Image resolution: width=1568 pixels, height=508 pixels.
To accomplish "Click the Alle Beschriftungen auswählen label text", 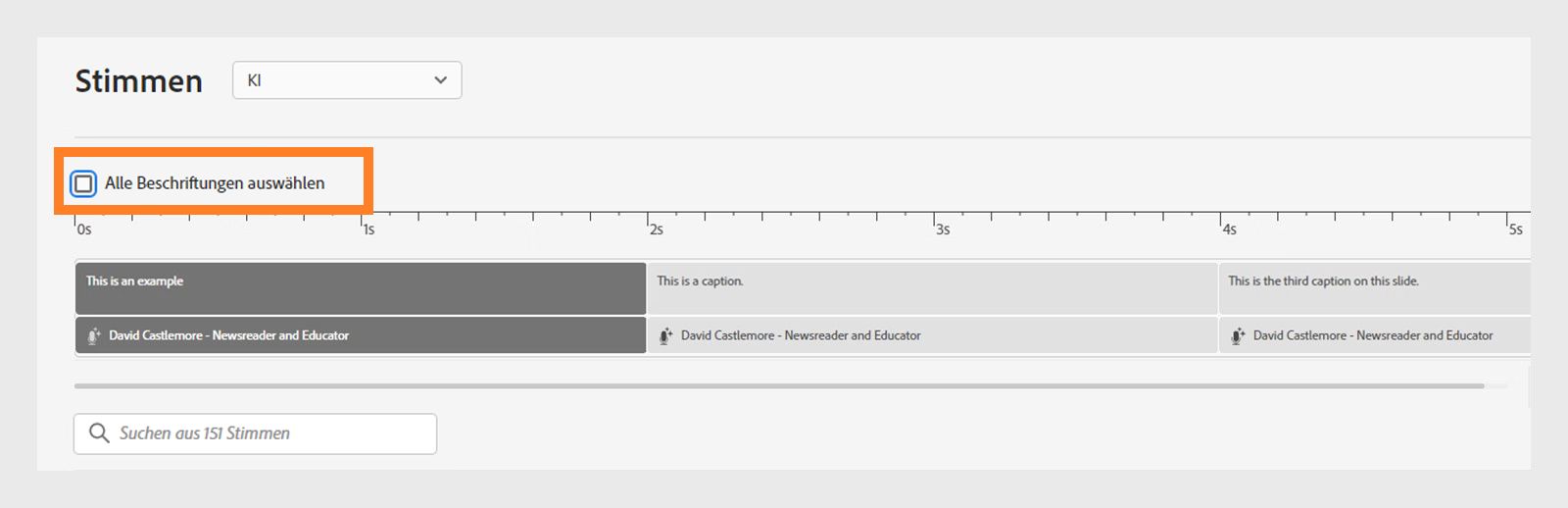I will [x=215, y=183].
